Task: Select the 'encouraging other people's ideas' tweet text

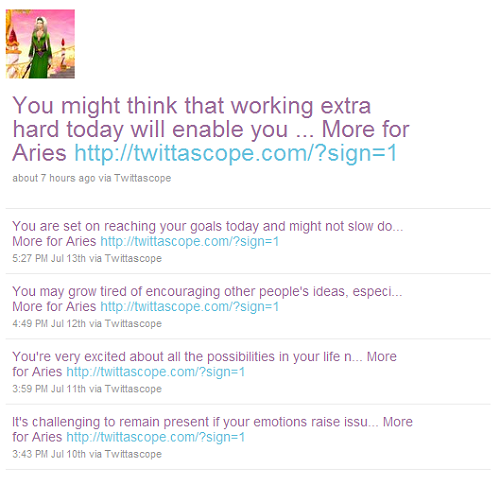Action: (x=207, y=299)
